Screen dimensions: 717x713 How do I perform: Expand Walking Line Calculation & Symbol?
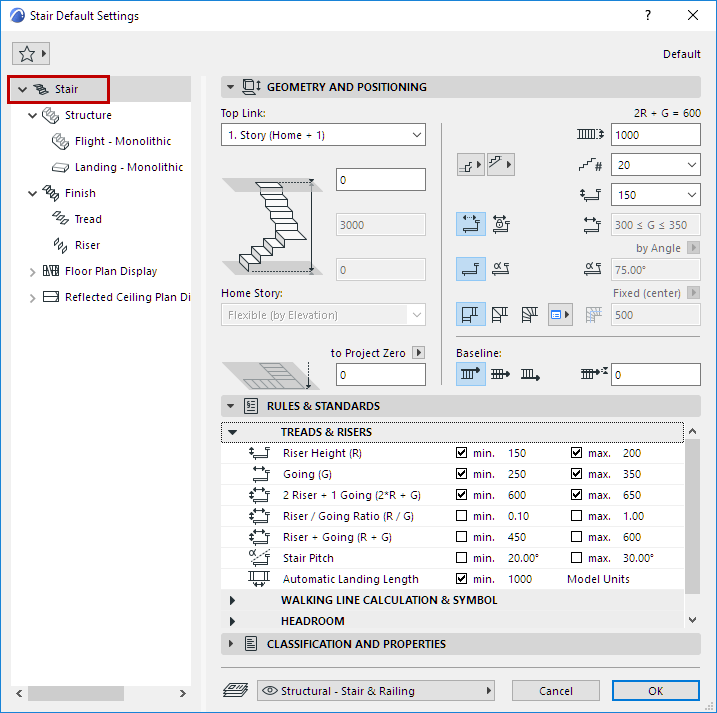tap(232, 600)
